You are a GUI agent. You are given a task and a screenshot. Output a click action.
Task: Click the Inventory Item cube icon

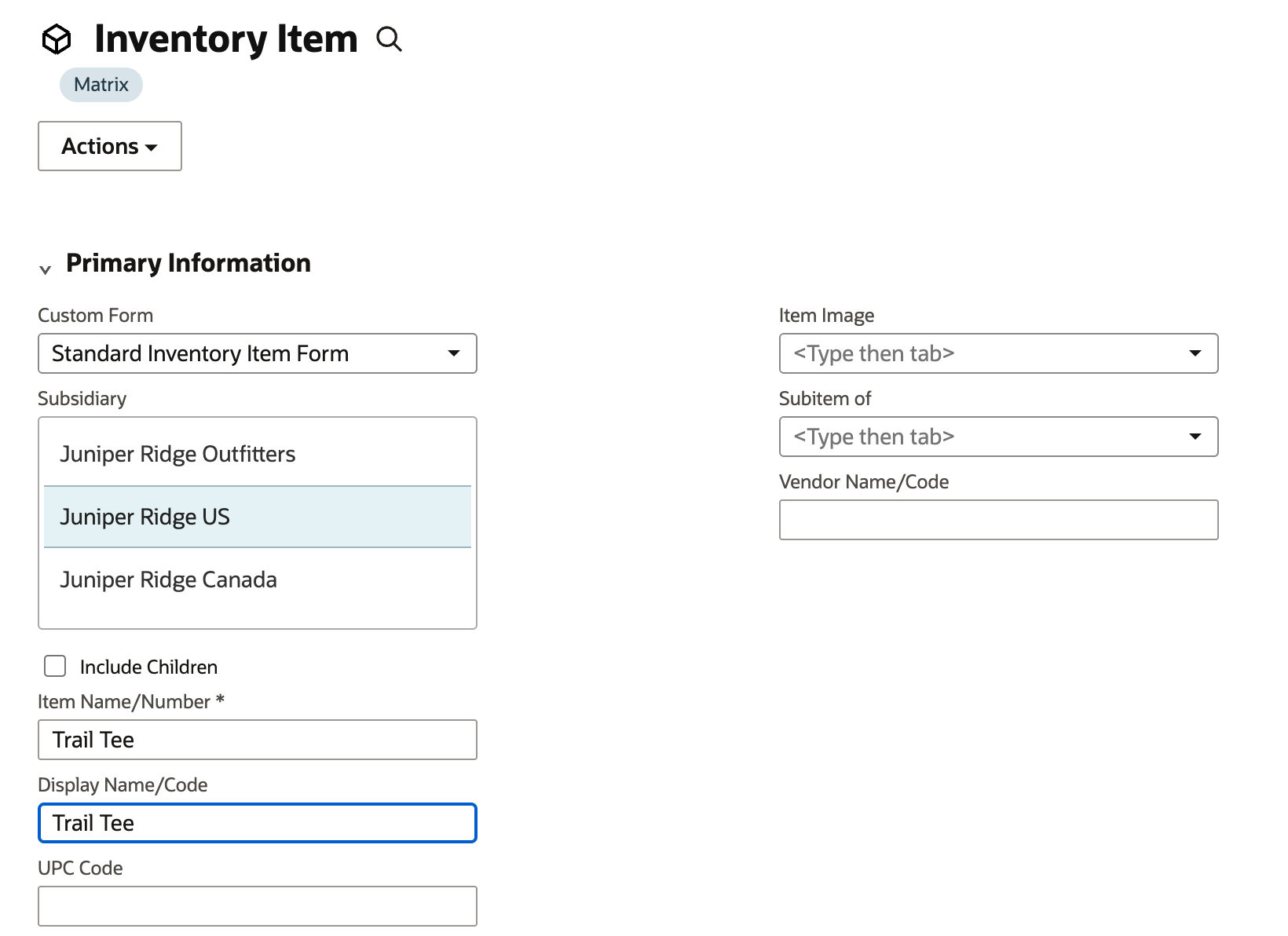point(57,39)
